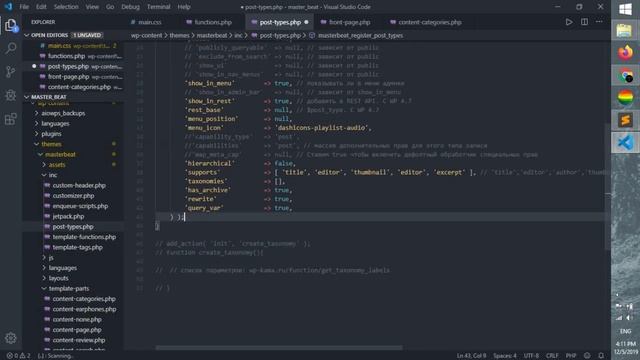
Task: Change indentation via Spaces: 4
Action: pyautogui.click(x=504, y=356)
